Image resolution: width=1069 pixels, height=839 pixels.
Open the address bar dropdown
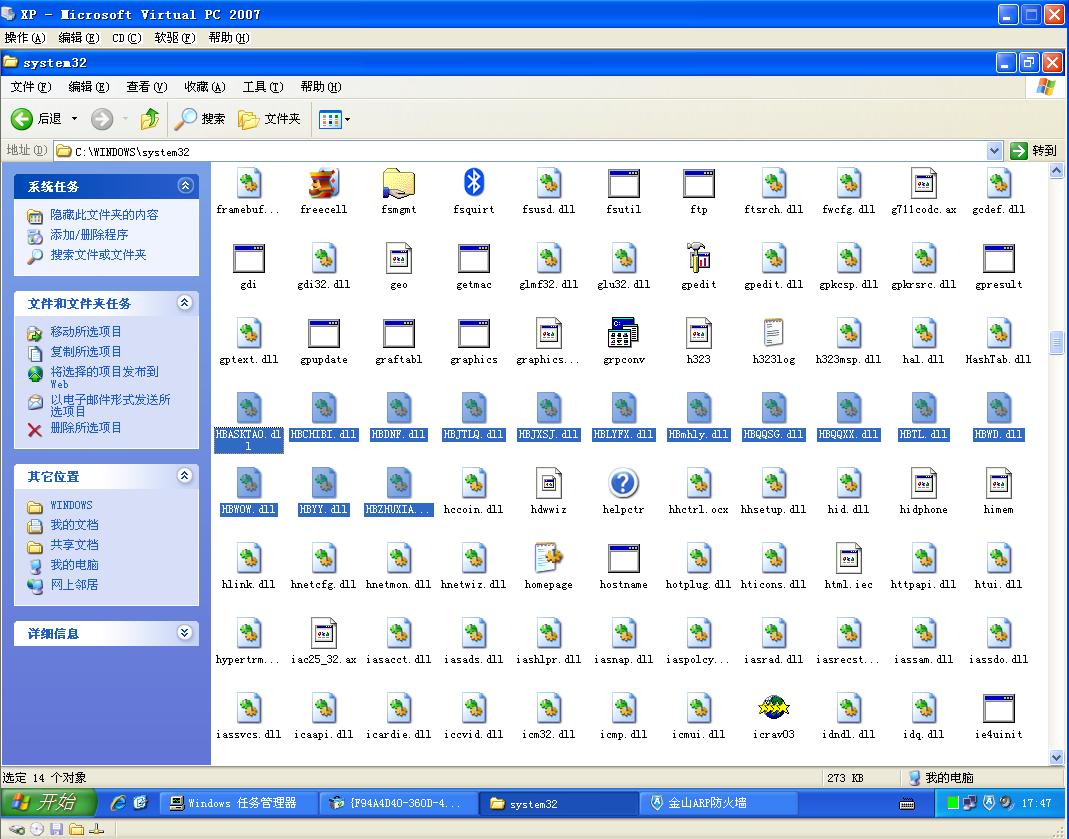(x=994, y=151)
